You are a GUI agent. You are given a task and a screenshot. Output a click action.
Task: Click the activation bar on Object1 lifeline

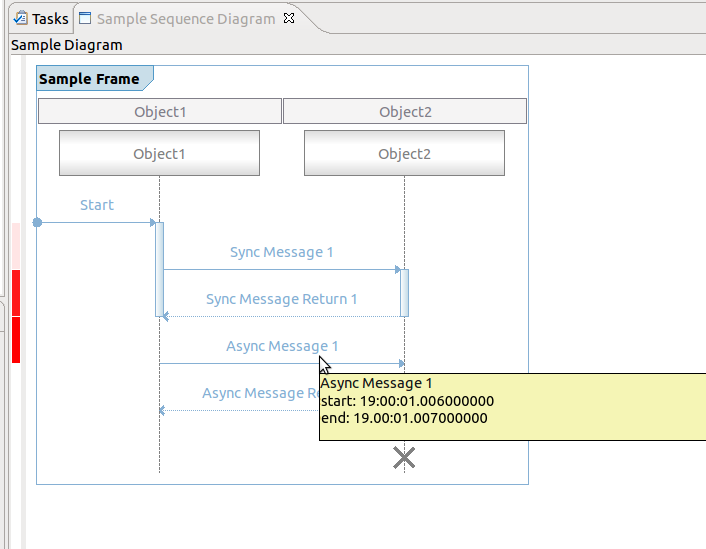coord(159,268)
